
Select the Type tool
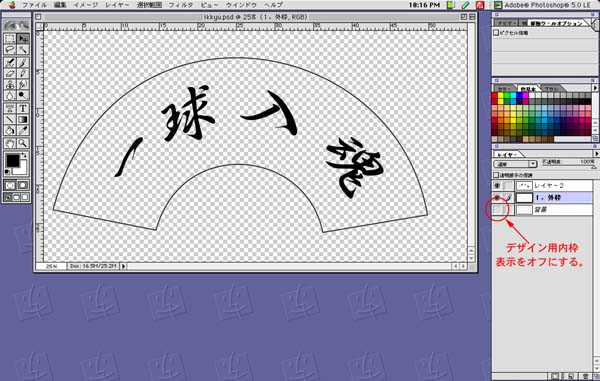pyautogui.click(x=23, y=108)
